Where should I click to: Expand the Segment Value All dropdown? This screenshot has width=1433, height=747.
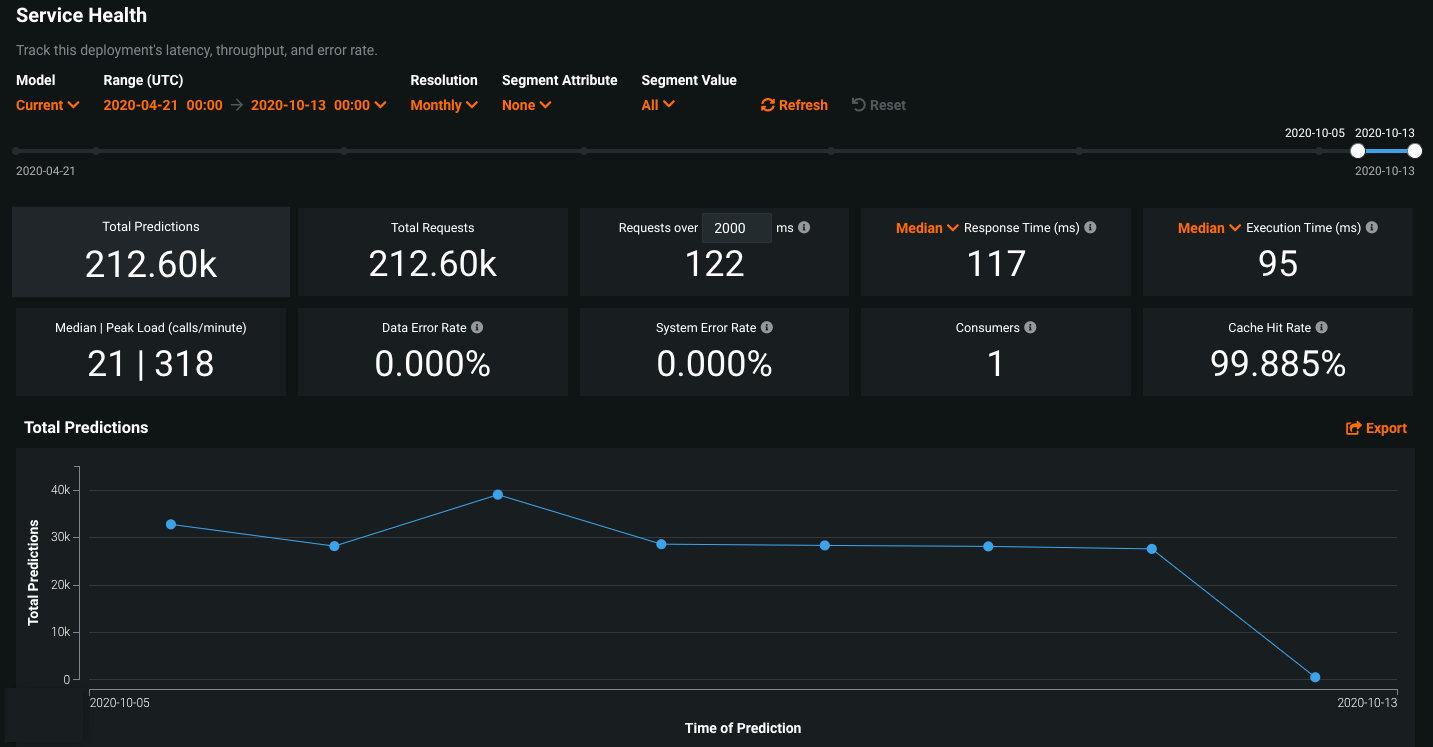click(658, 105)
